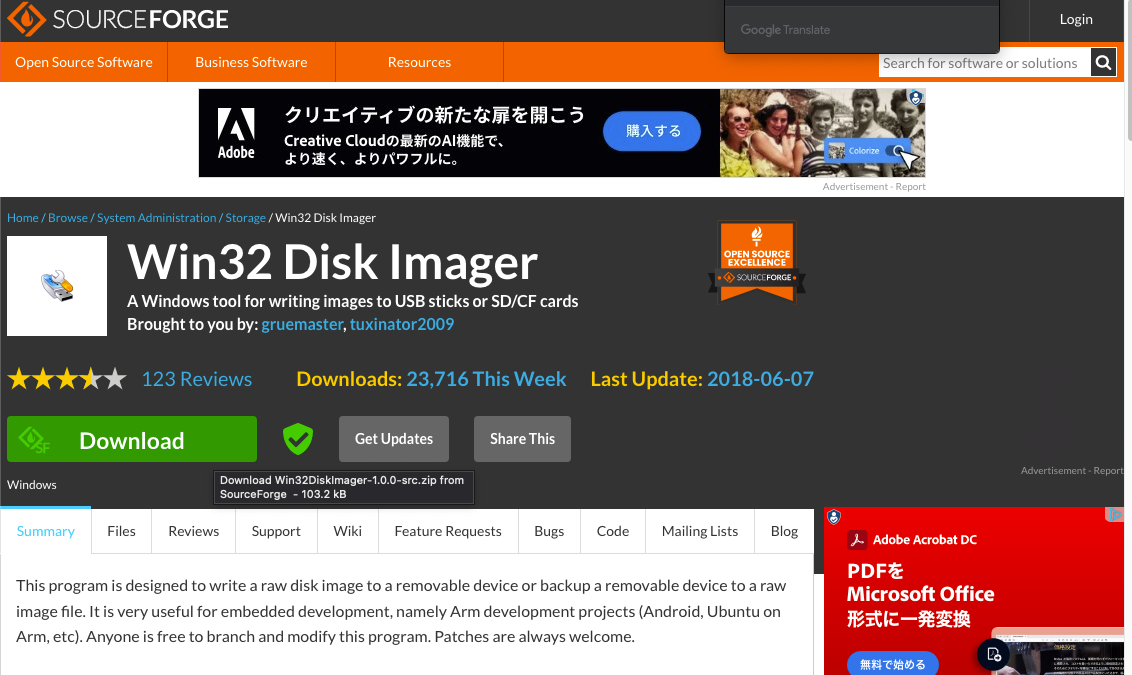
Task: Open the Resources menu
Action: [x=419, y=62]
